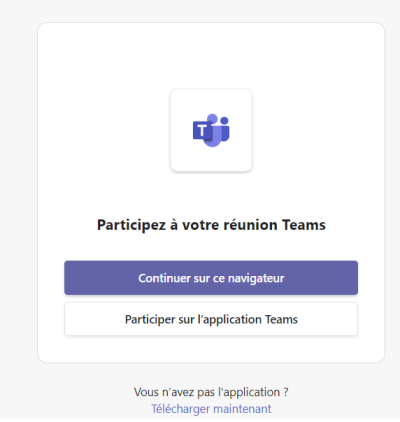Screen dimensions: 400x422
Task: Click the text Vous n'avez pas l'application ?
Action: (x=211, y=392)
